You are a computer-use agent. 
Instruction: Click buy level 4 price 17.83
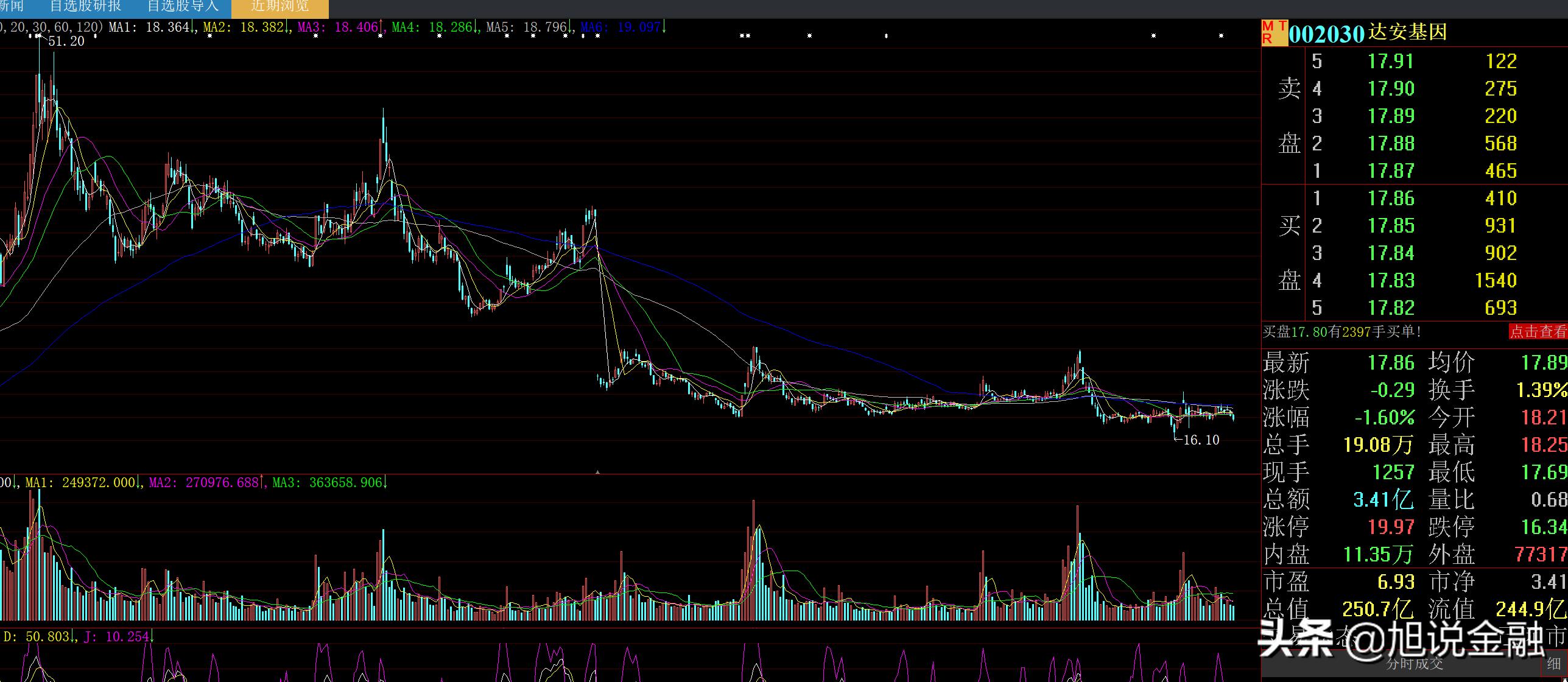click(x=1391, y=281)
